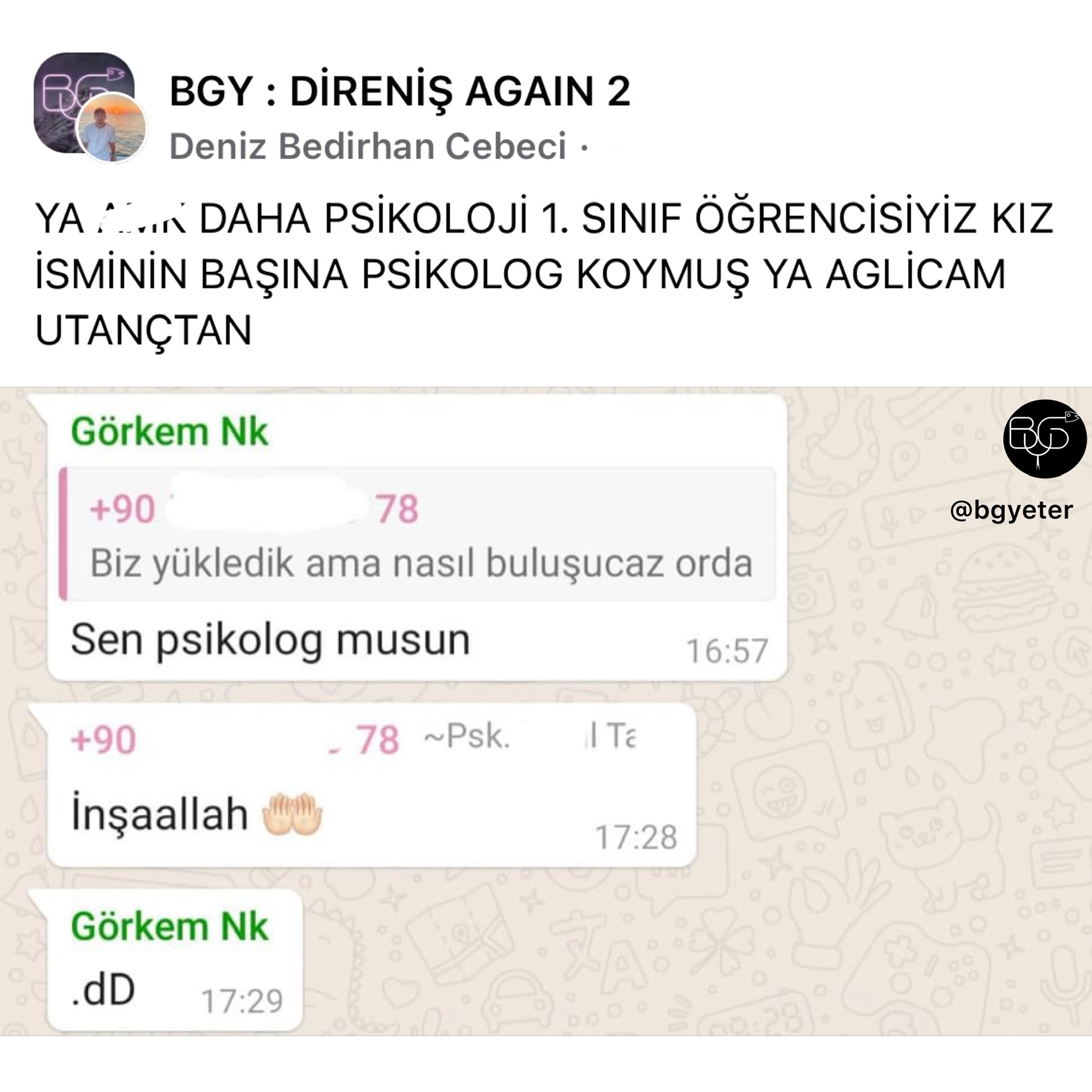Click the @bgyeter handle
Viewport: 1092px width, 1092px height.
1011,511
